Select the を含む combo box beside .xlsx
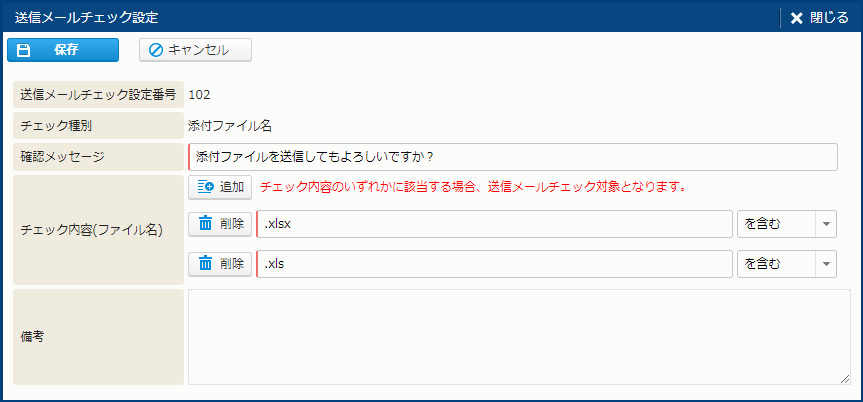 tap(776, 224)
